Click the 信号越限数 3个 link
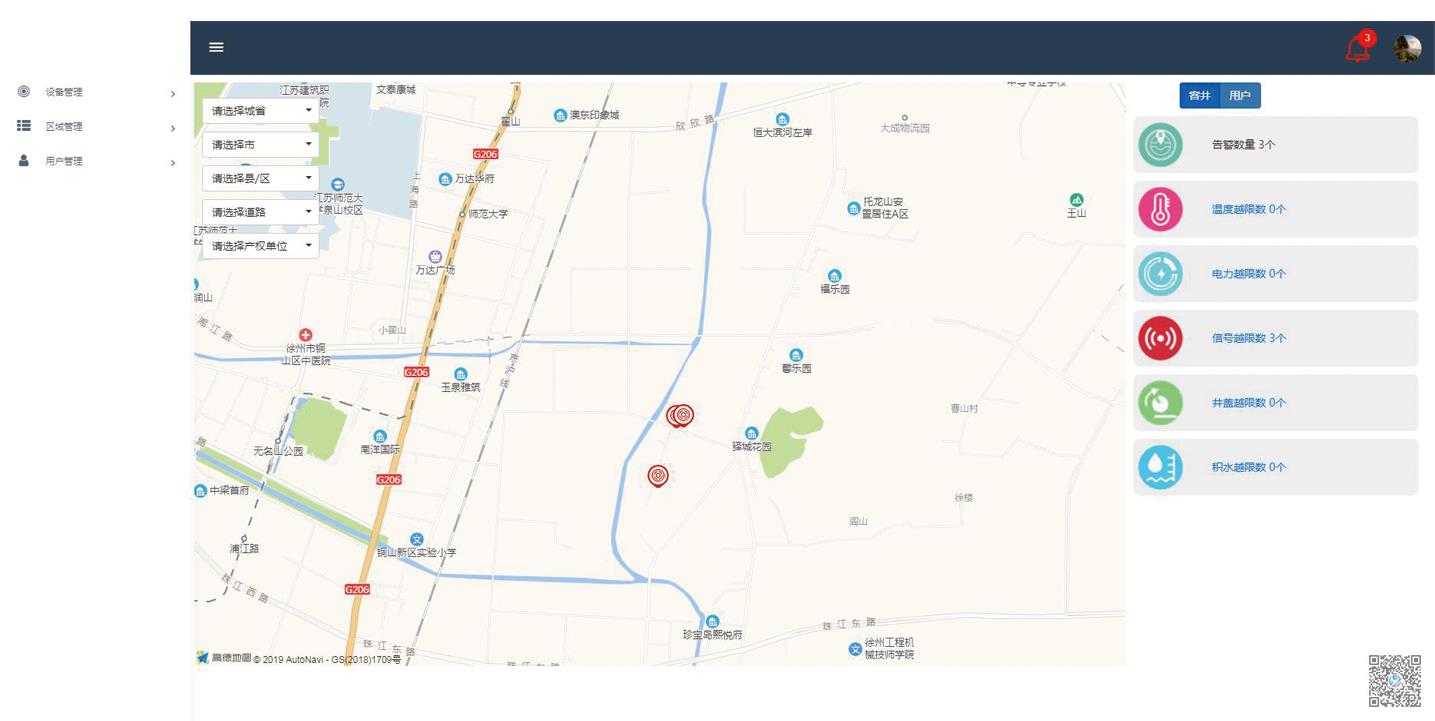 point(1248,338)
